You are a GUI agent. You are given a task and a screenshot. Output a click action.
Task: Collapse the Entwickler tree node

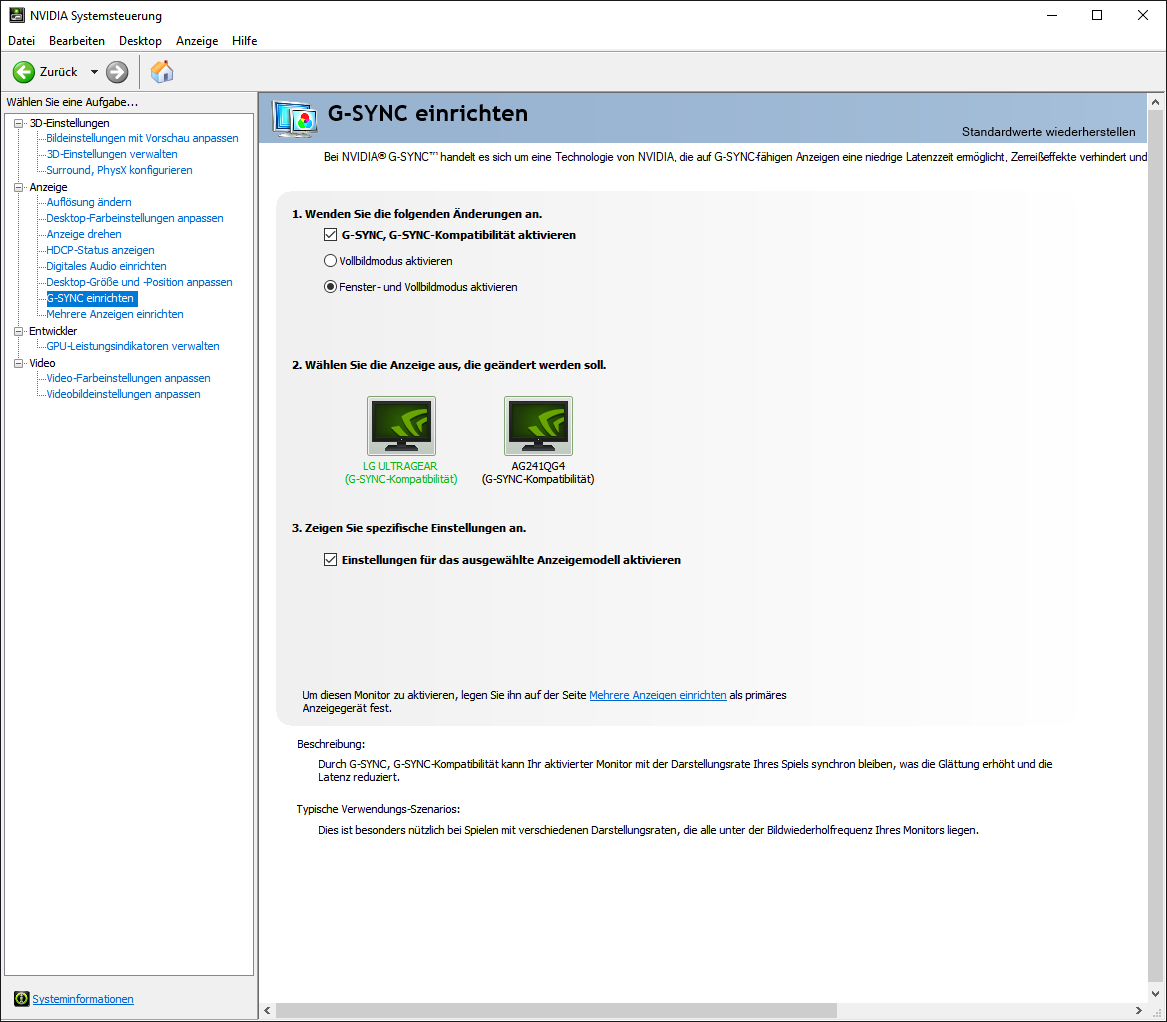pyautogui.click(x=19, y=331)
